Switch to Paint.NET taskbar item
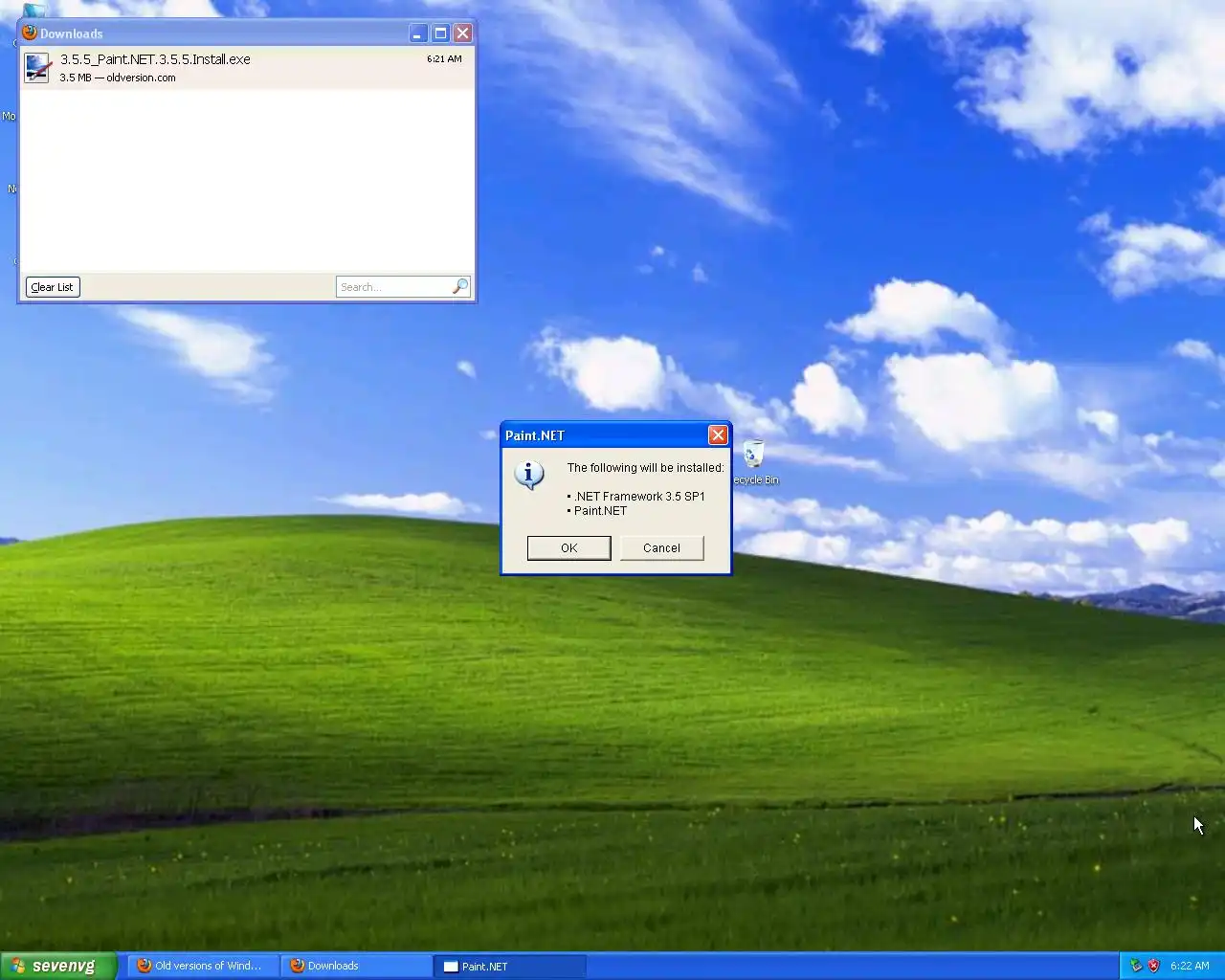 (x=509, y=966)
